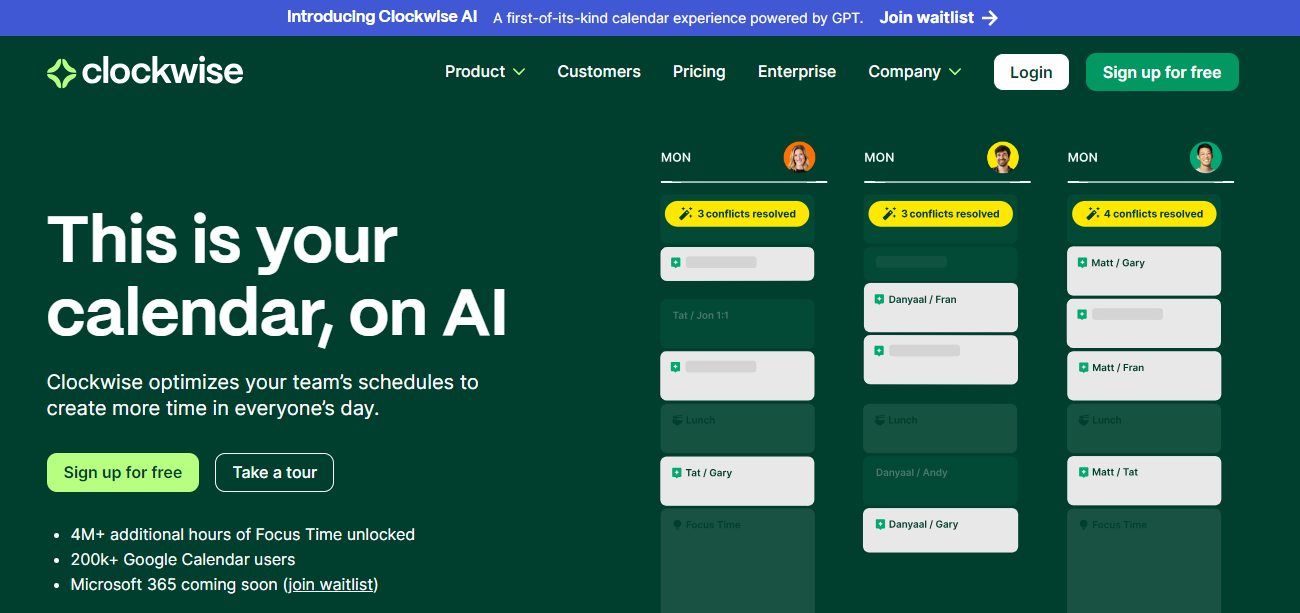Open the Pricing page

point(699,72)
